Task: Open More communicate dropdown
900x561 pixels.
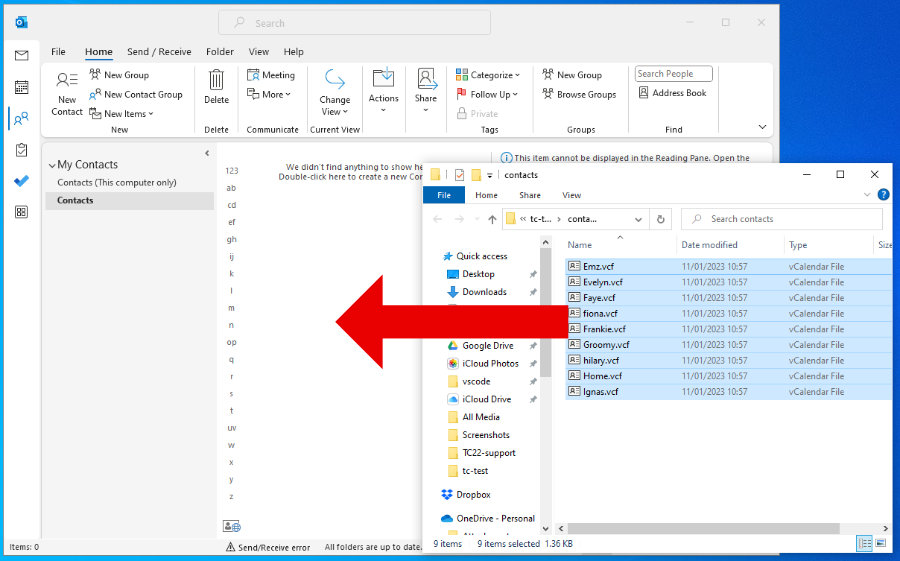Action: click(269, 94)
